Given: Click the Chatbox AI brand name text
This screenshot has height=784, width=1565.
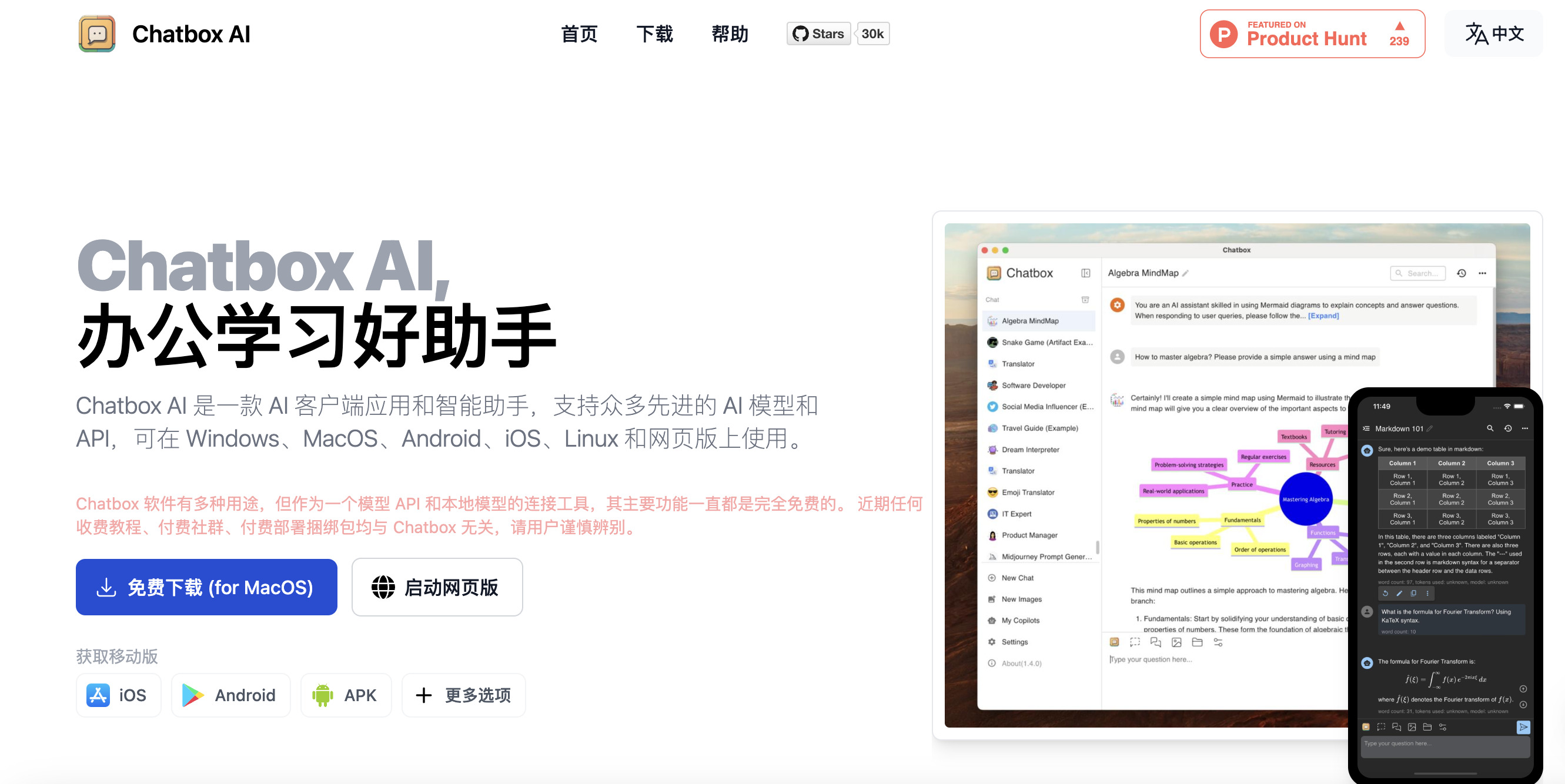Looking at the screenshot, I should tap(190, 34).
